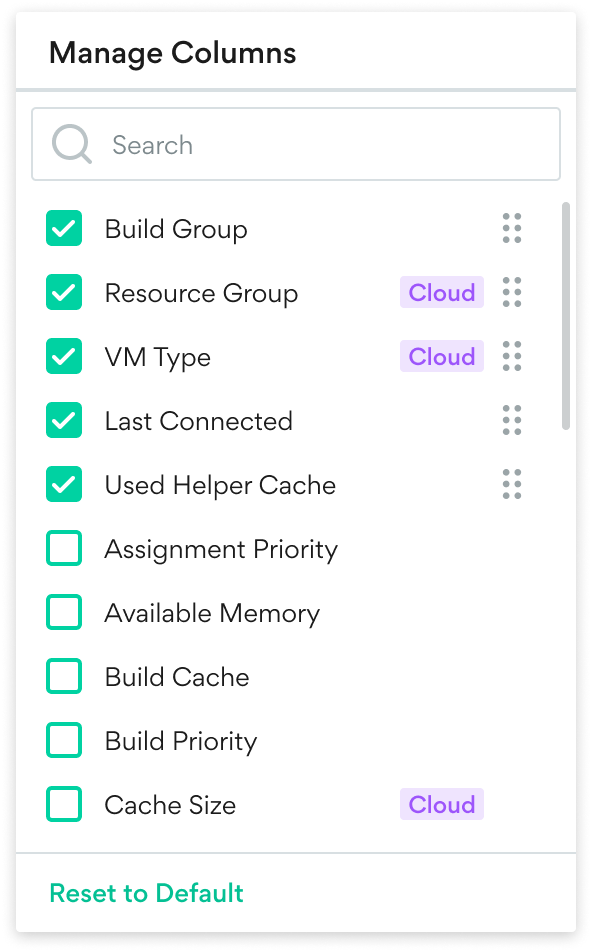Check the Available Memory checkbox
The height and width of the screenshot is (952, 592).
(x=64, y=612)
